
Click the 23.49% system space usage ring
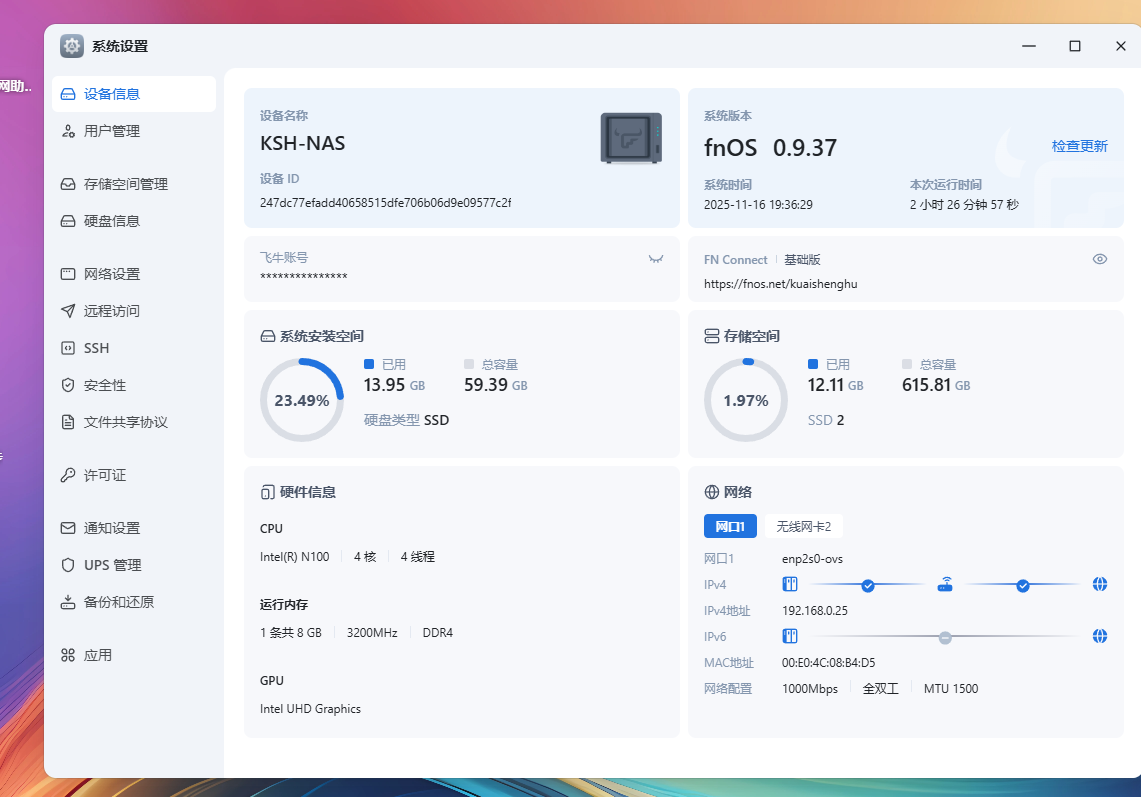pos(302,400)
